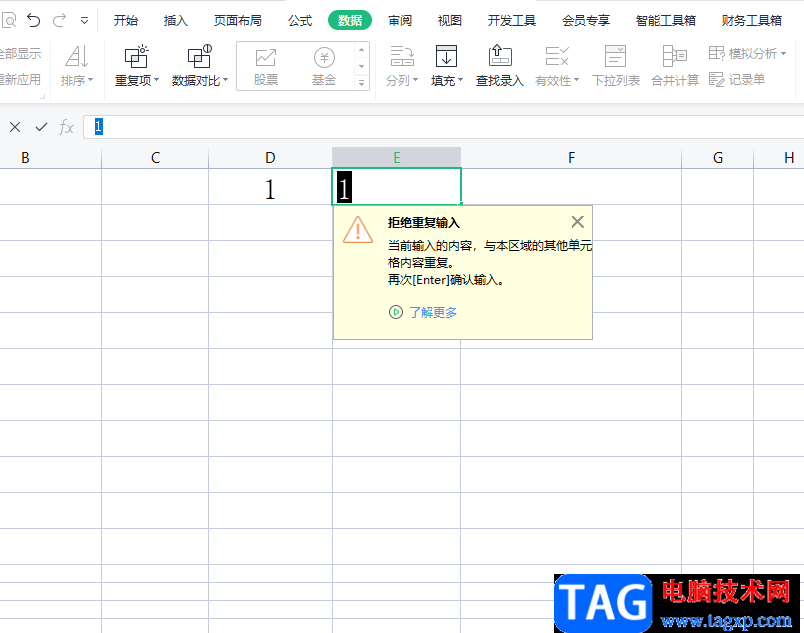Click the 有效性 validation icon
Screen dimensions: 804x633
pyautogui.click(x=557, y=56)
